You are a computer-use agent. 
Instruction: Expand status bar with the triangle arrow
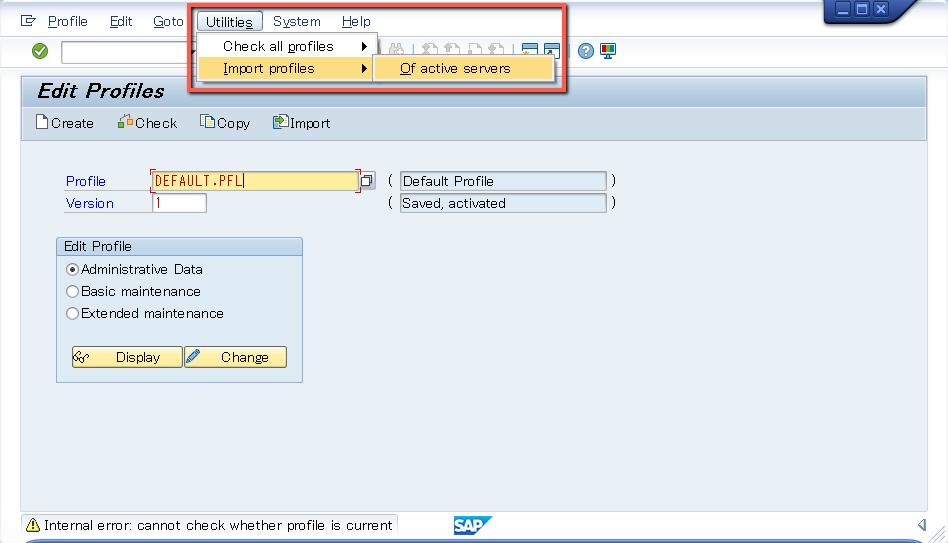(x=921, y=524)
